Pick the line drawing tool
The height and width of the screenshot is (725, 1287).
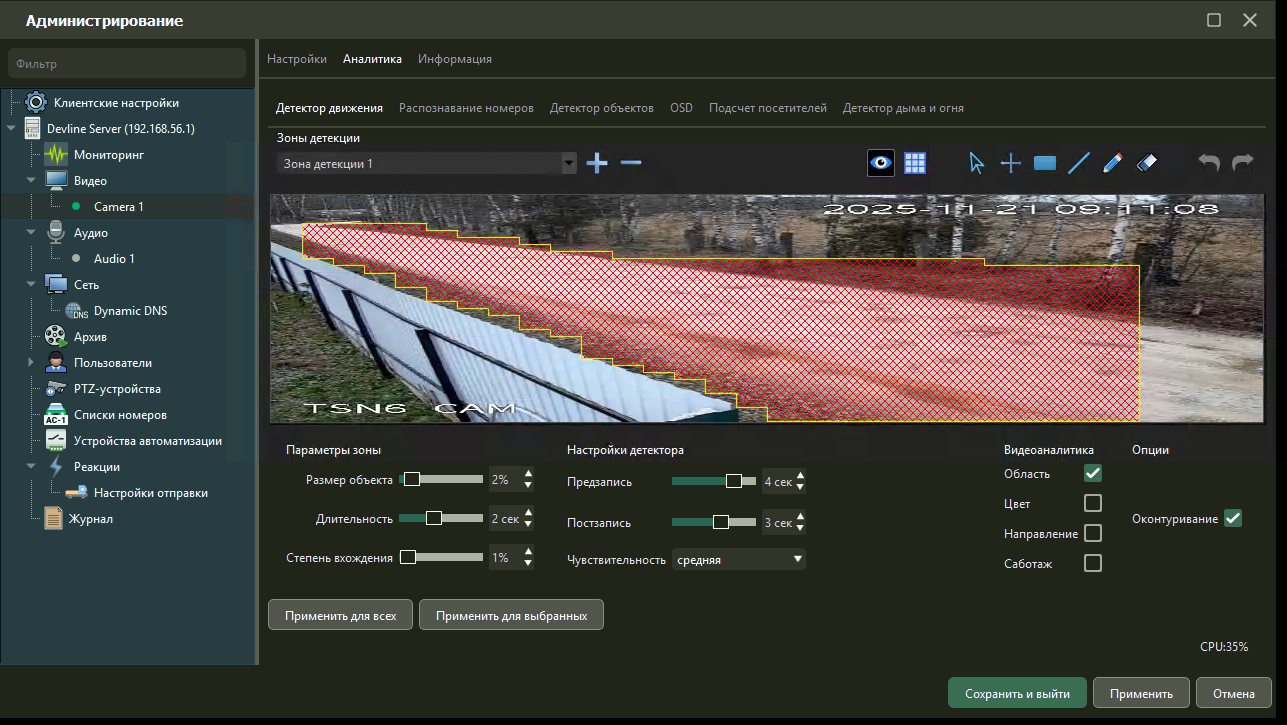(x=1079, y=163)
